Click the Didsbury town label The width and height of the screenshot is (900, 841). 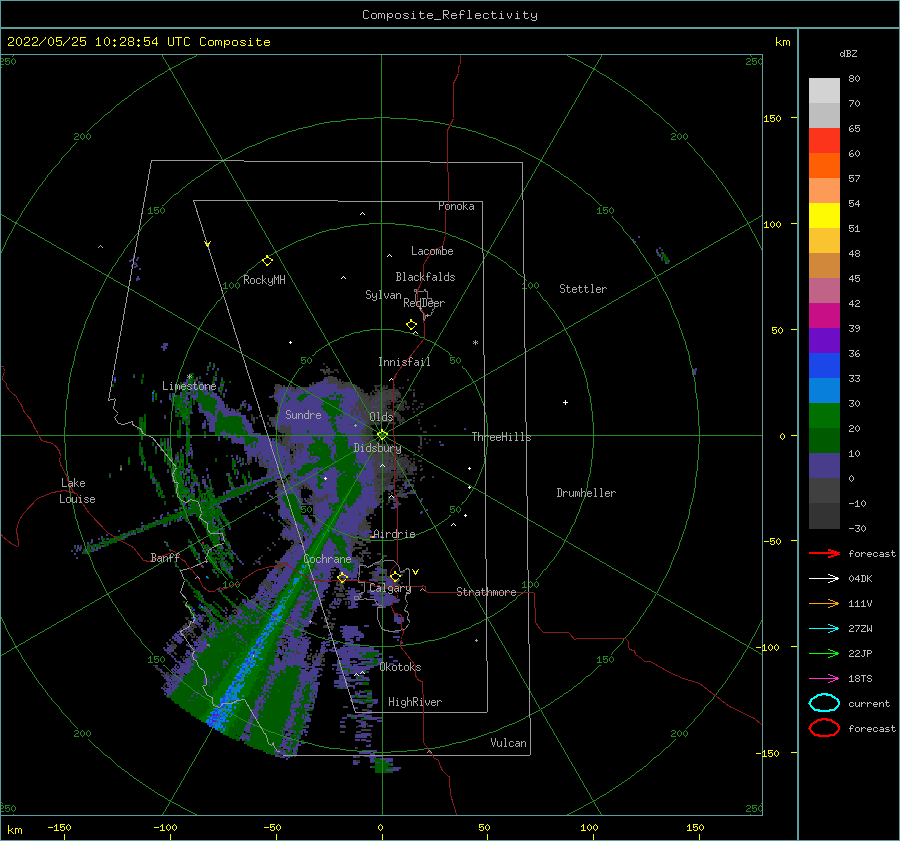(x=378, y=448)
